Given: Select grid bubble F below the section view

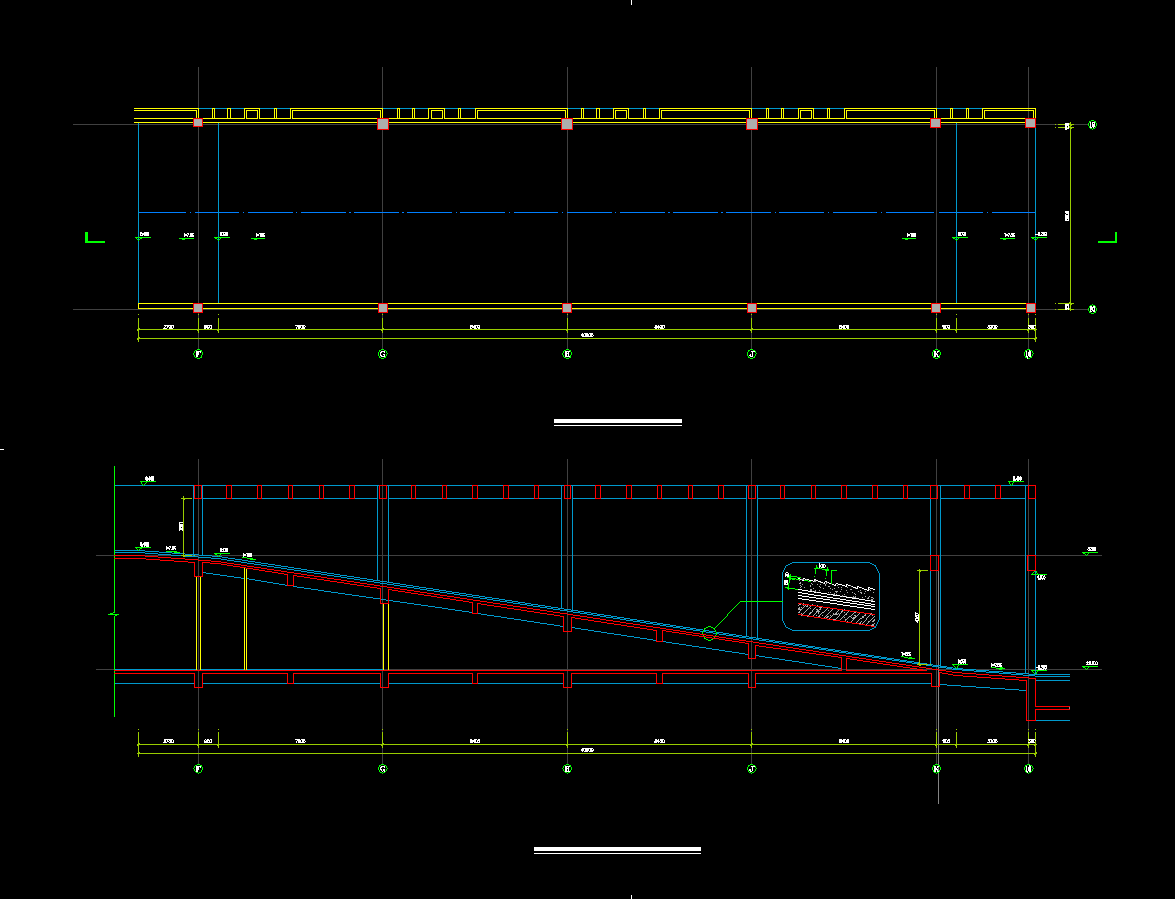Looking at the screenshot, I should (198, 769).
